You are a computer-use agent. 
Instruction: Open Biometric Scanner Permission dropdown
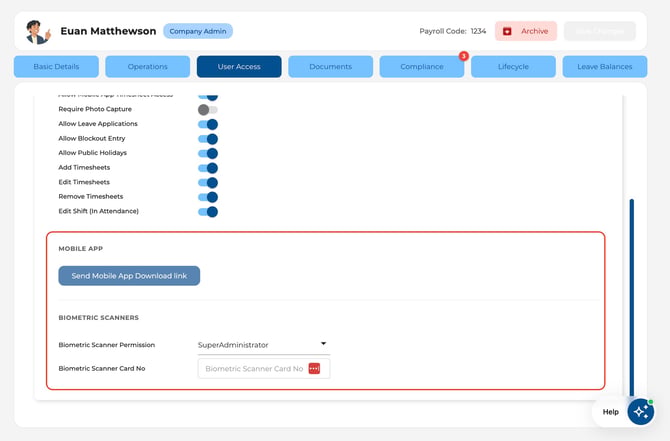(264, 345)
